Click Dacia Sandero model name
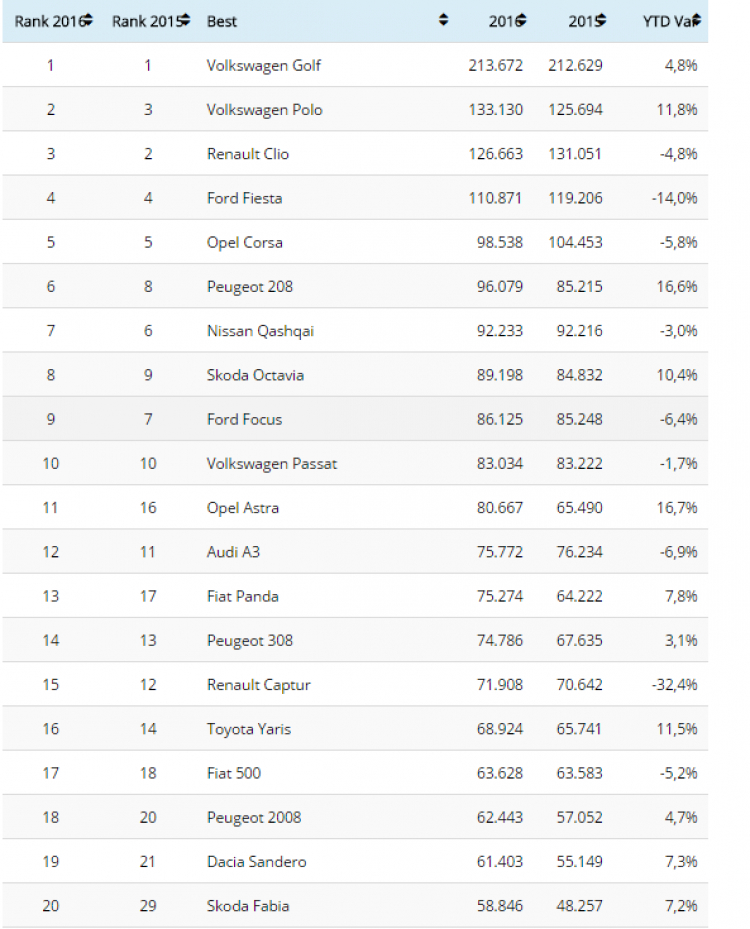The width and height of the screenshot is (750, 929). click(257, 861)
